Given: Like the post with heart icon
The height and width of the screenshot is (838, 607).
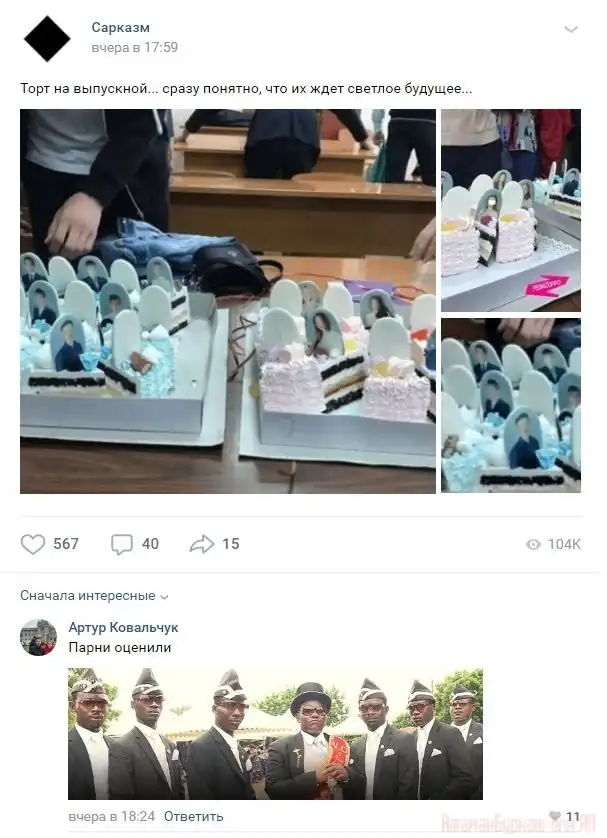Looking at the screenshot, I should pyautogui.click(x=33, y=544).
